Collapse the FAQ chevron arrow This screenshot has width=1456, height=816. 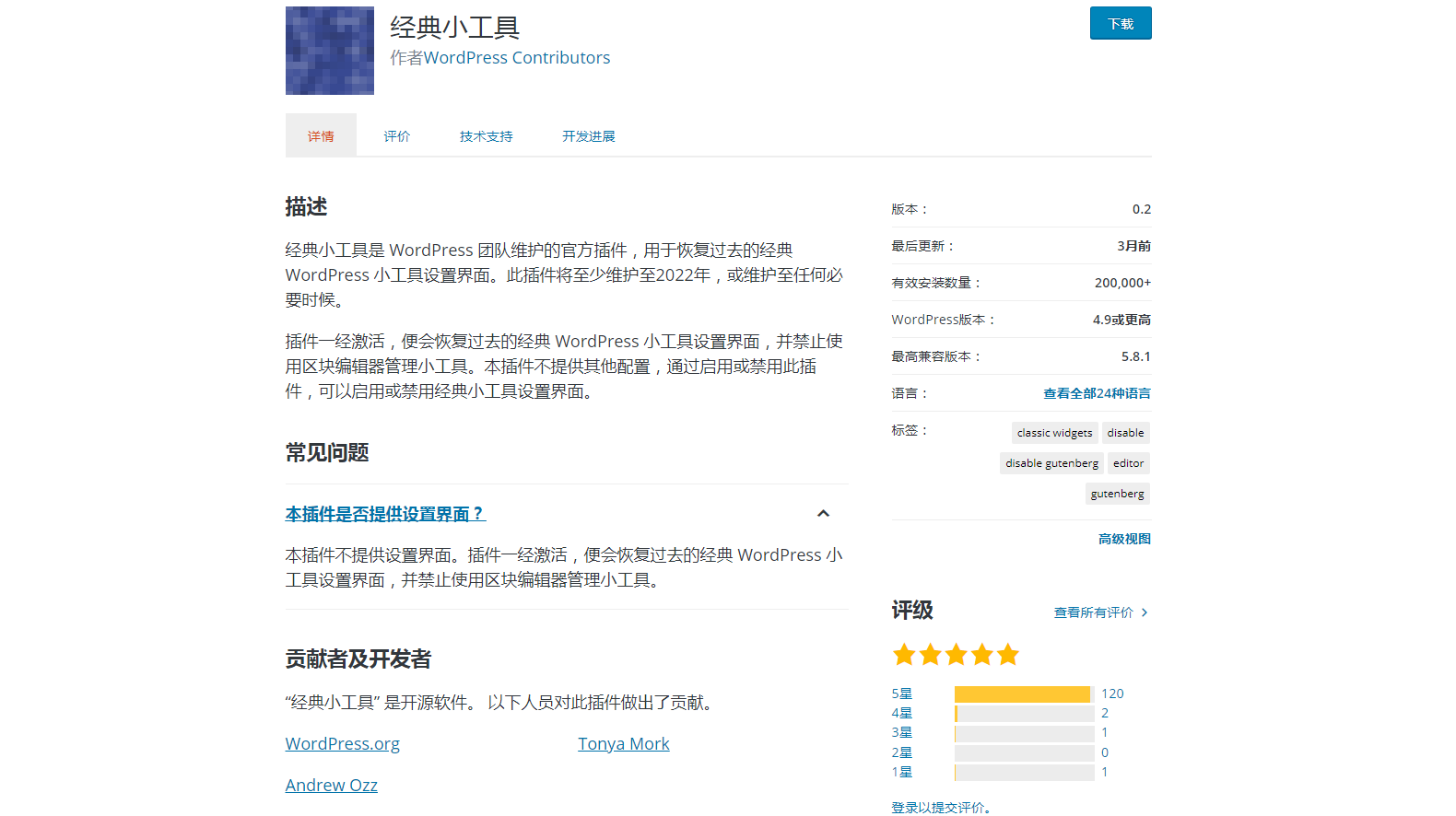[824, 514]
